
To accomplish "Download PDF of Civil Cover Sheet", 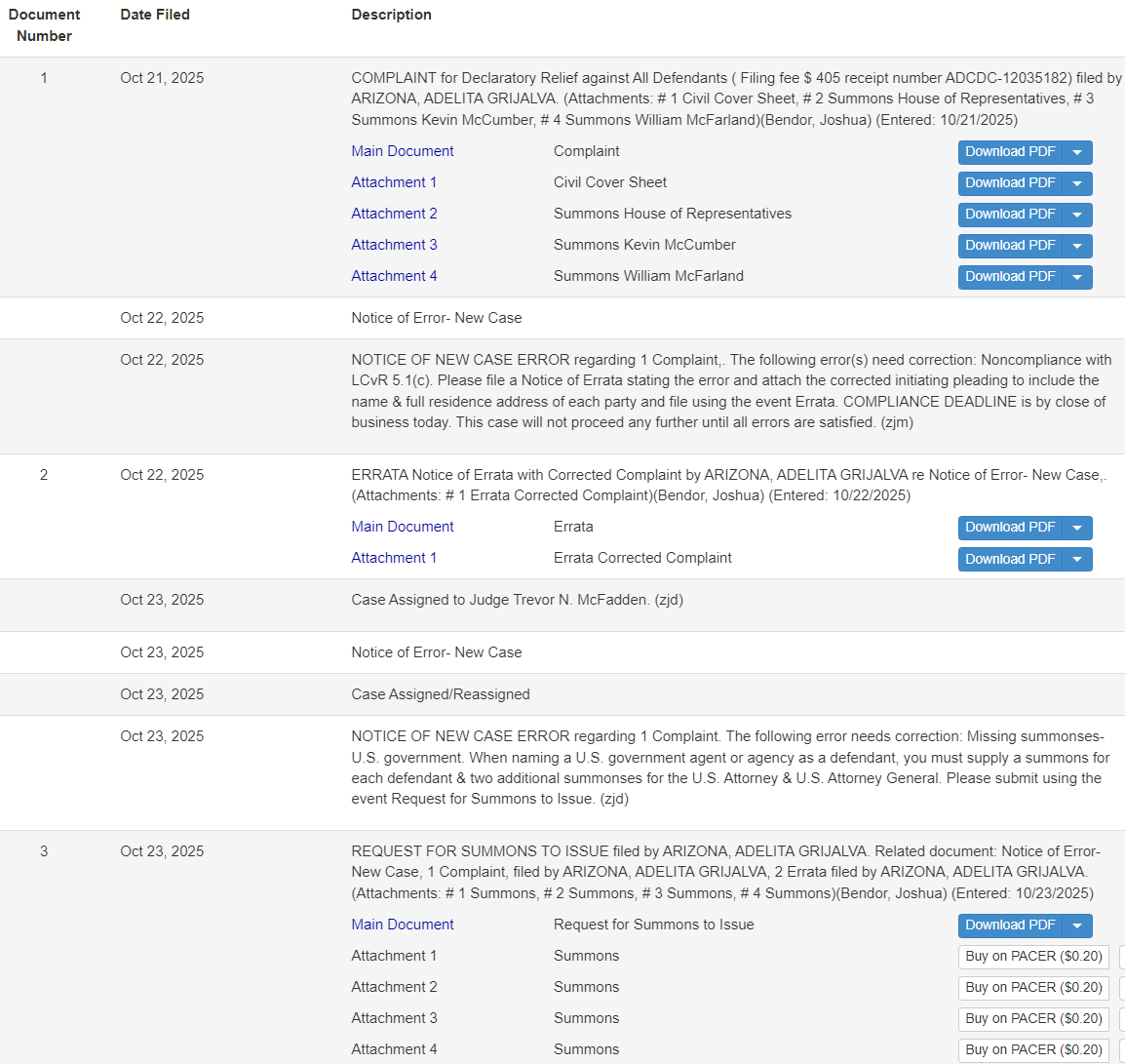I will tap(1010, 183).
